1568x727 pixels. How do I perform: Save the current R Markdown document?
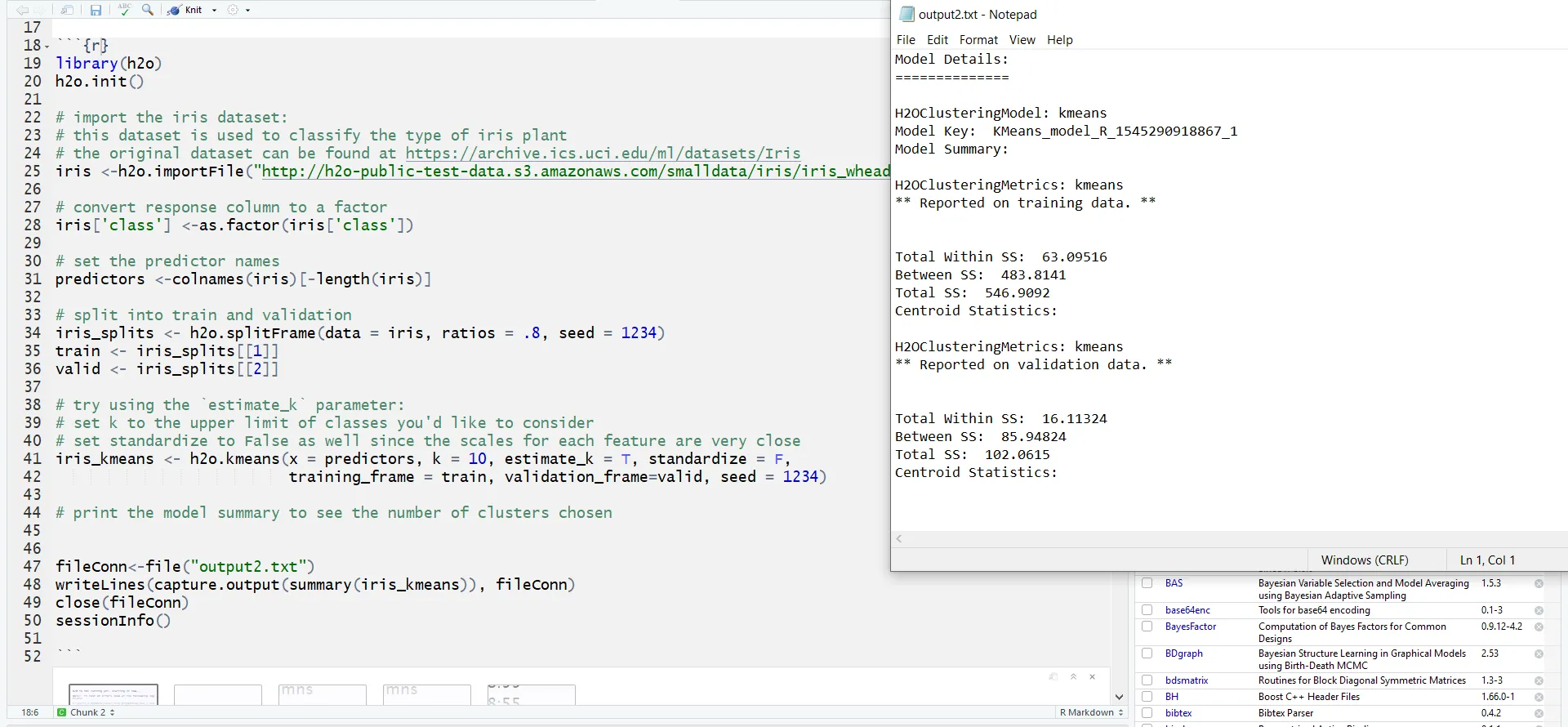[x=96, y=10]
